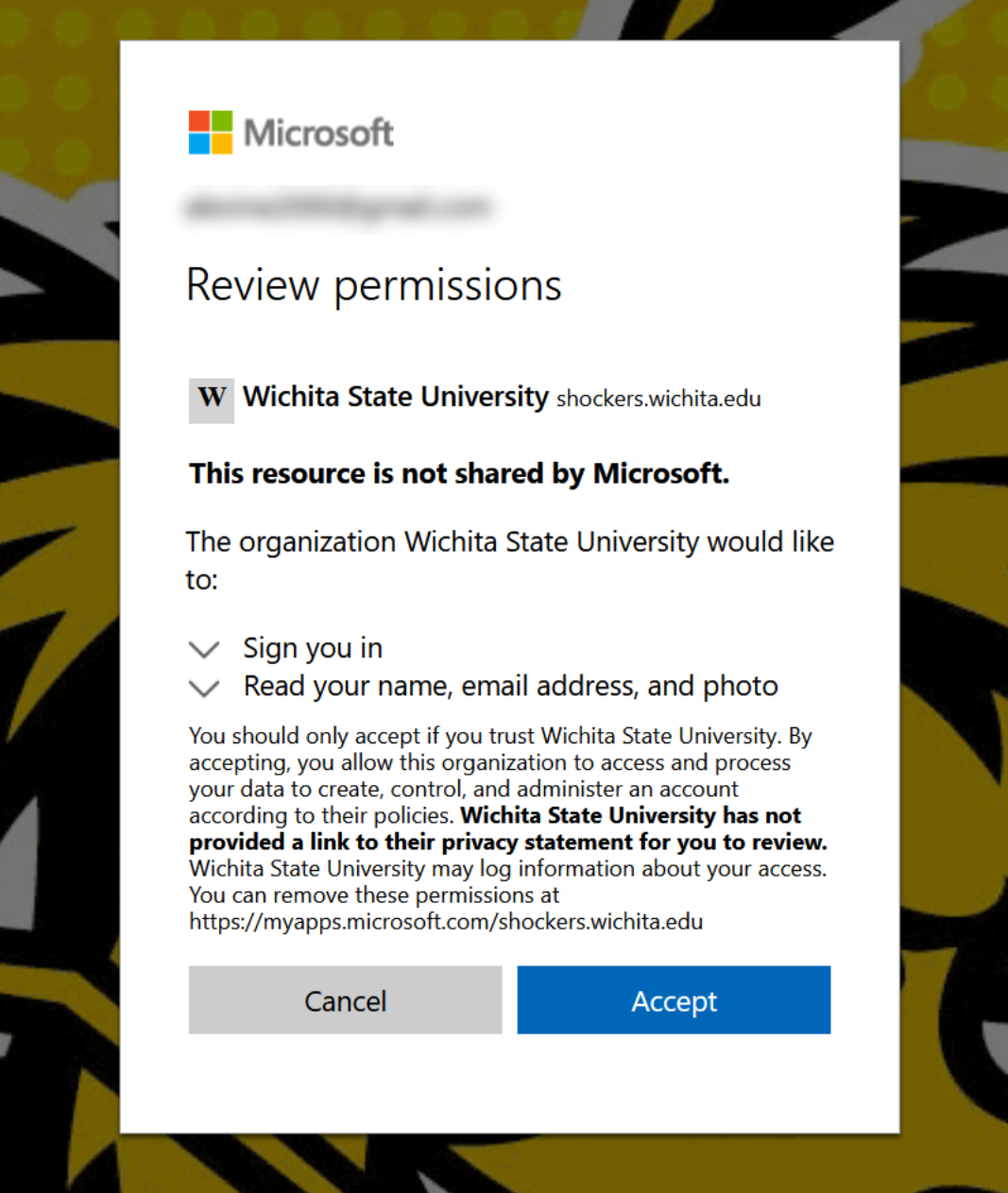Expand the 'Read your name, email address, and photo' permission
Screen dimensions: 1008x1193
point(203,688)
